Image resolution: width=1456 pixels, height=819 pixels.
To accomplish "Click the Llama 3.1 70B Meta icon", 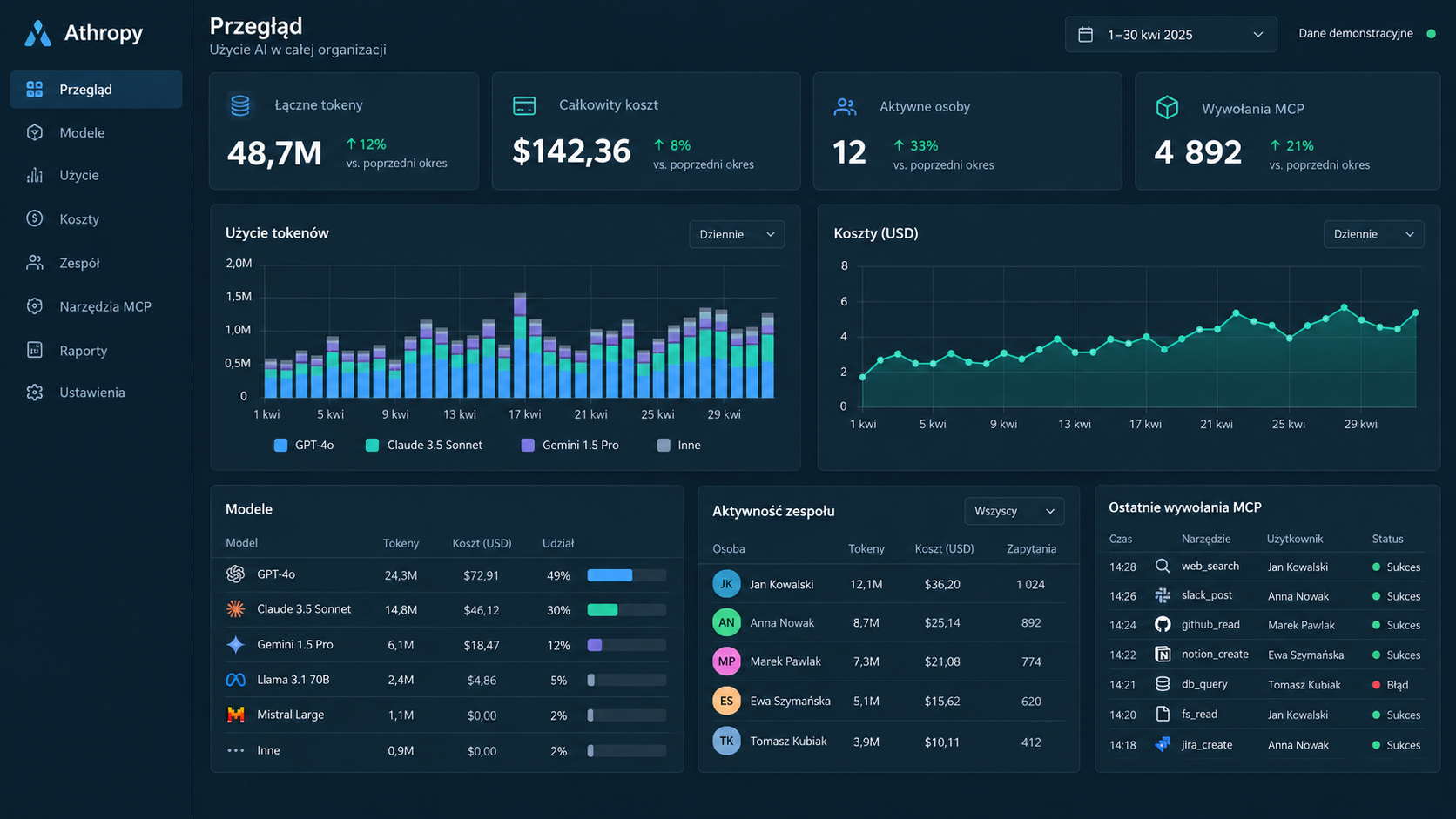I will coord(235,680).
